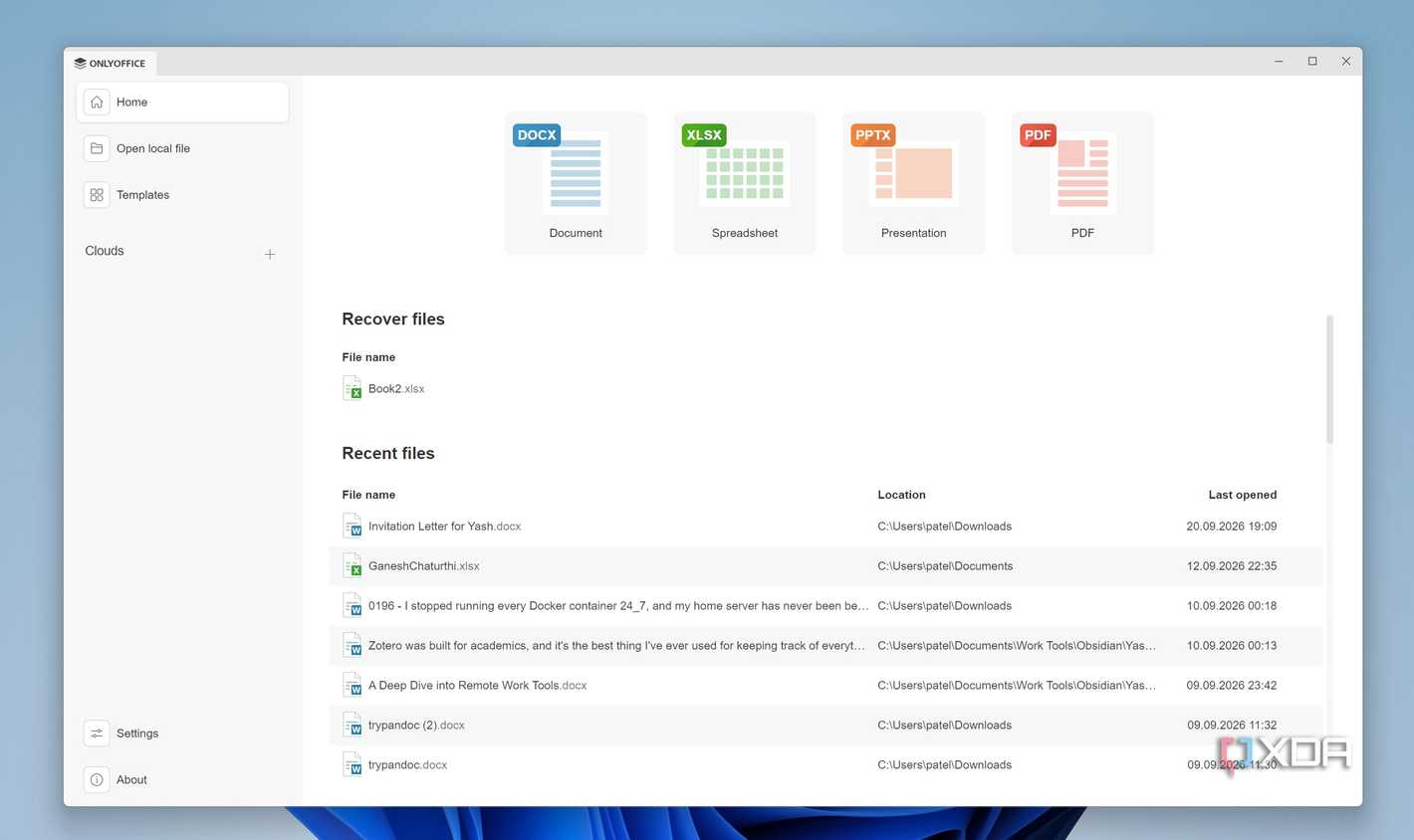This screenshot has height=840, width=1414.
Task: Click the Last opened column header
Action: tap(1242, 495)
